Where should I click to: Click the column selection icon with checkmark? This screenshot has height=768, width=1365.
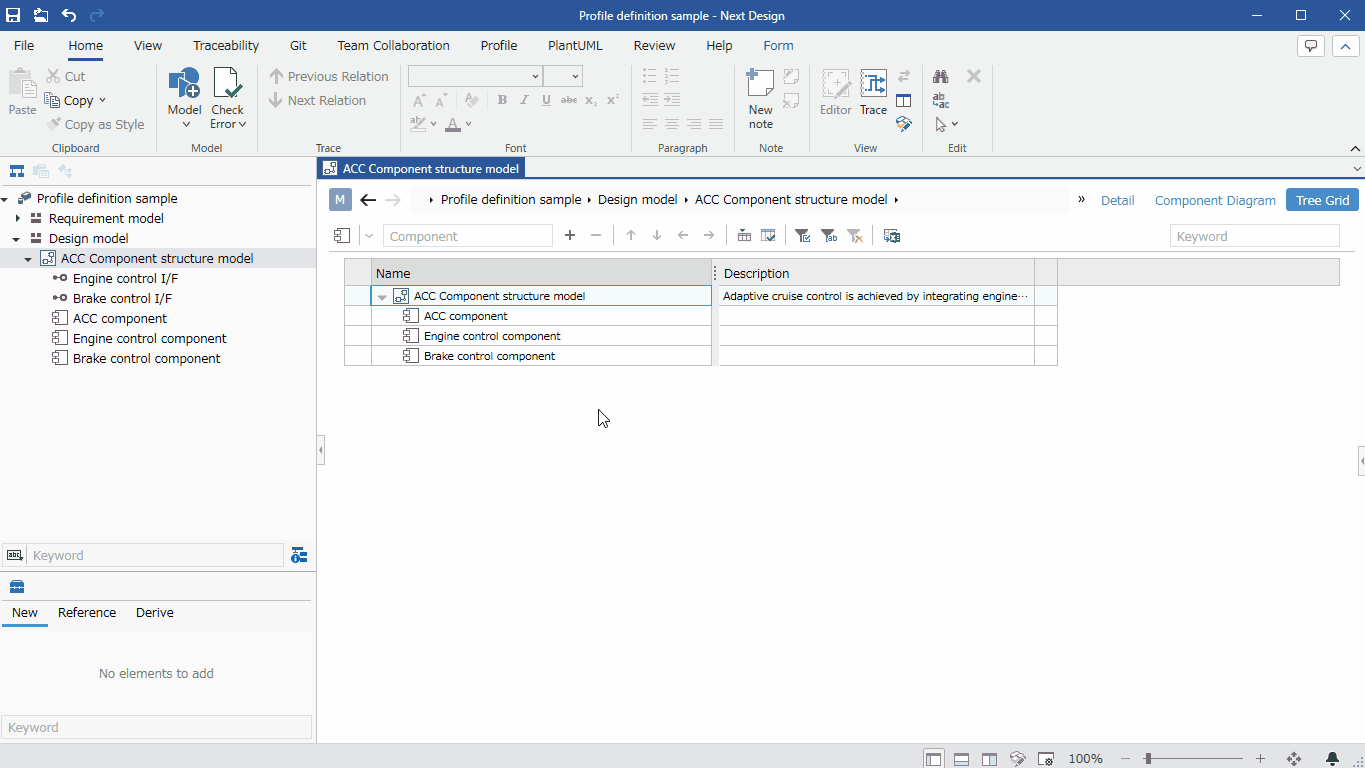click(x=768, y=236)
